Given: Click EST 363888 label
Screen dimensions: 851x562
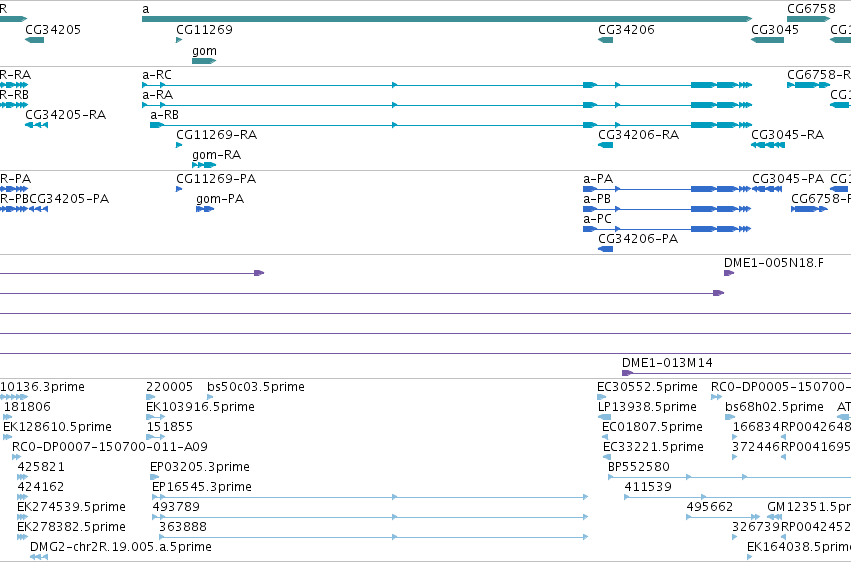Looking at the screenshot, I should tap(183, 527).
